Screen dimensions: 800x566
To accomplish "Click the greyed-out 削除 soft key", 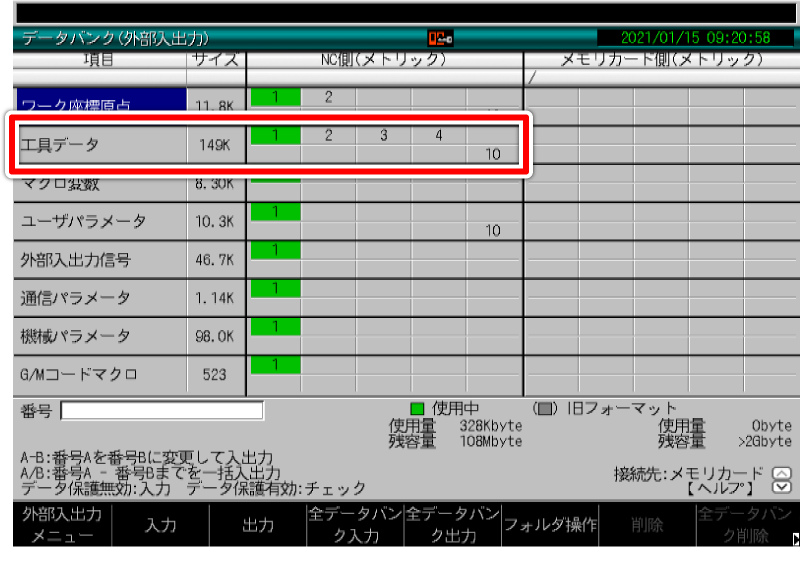I will [647, 524].
